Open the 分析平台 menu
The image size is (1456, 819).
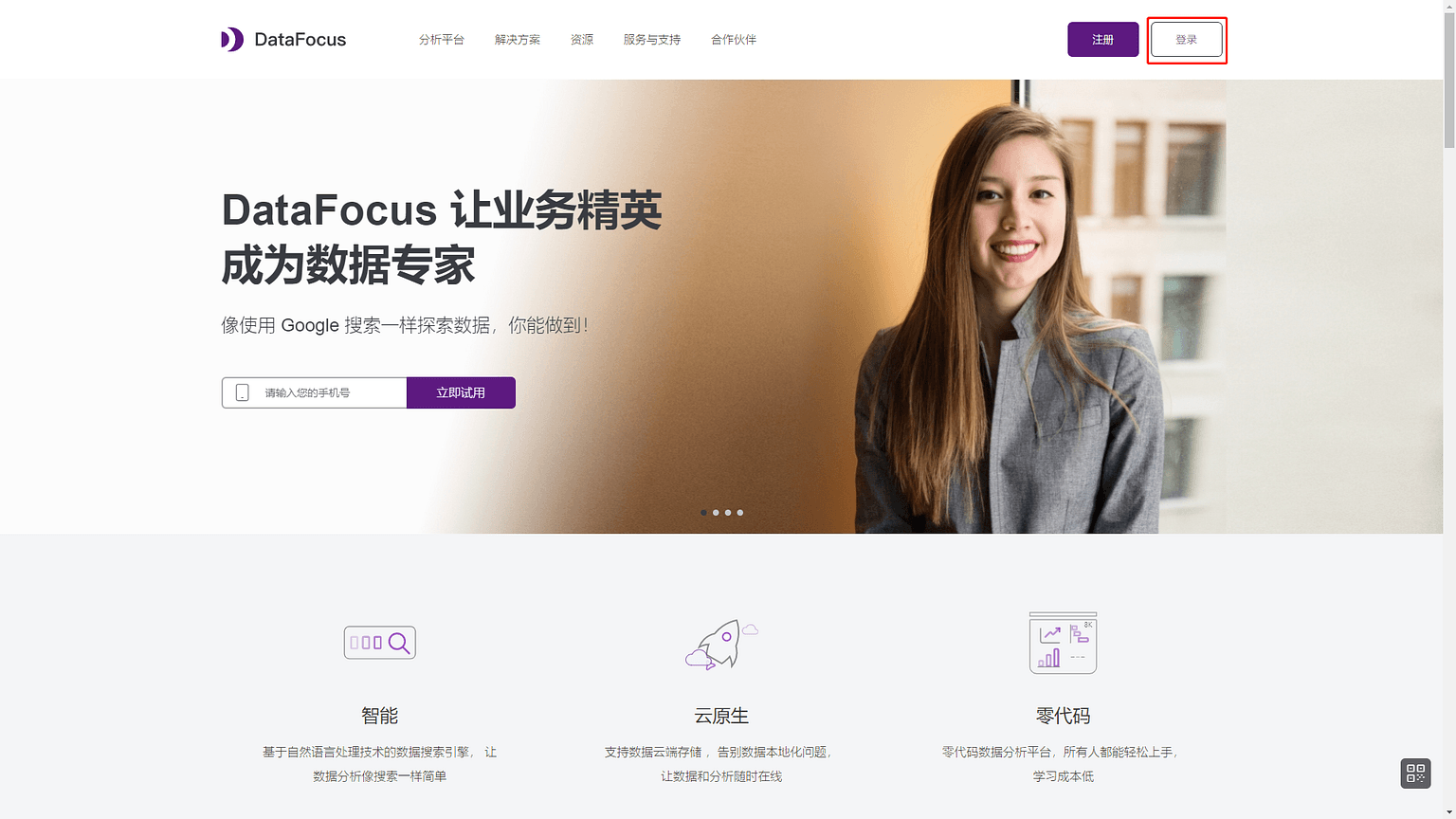[442, 40]
